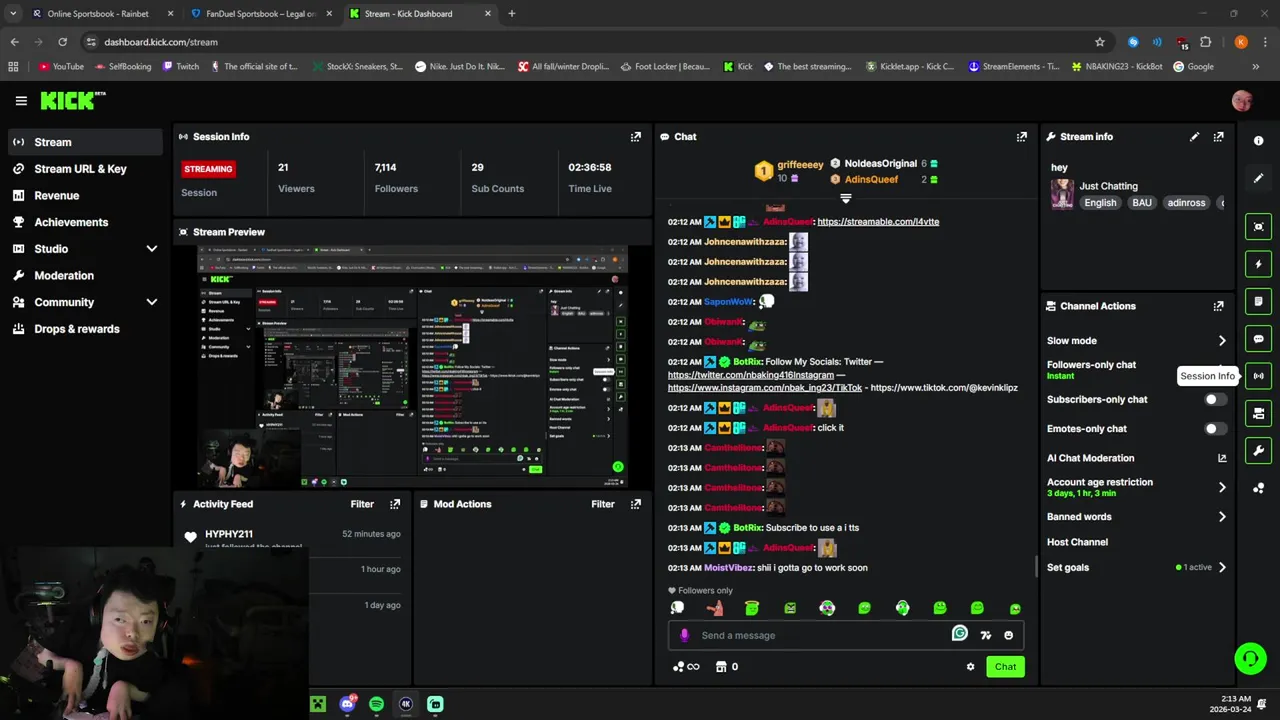Click the pencil icon in right sidebar

1258,178
